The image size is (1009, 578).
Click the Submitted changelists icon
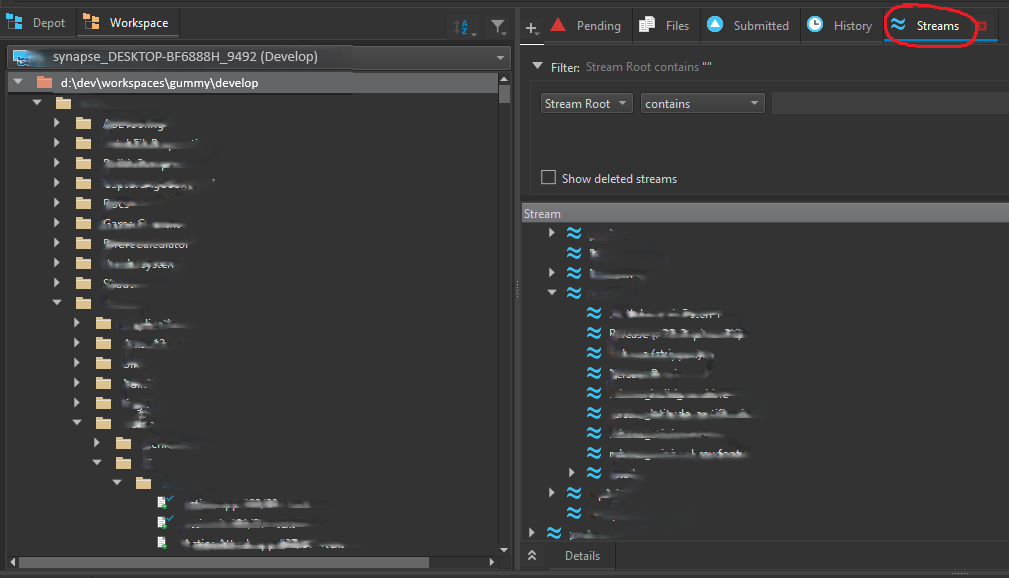(715, 25)
